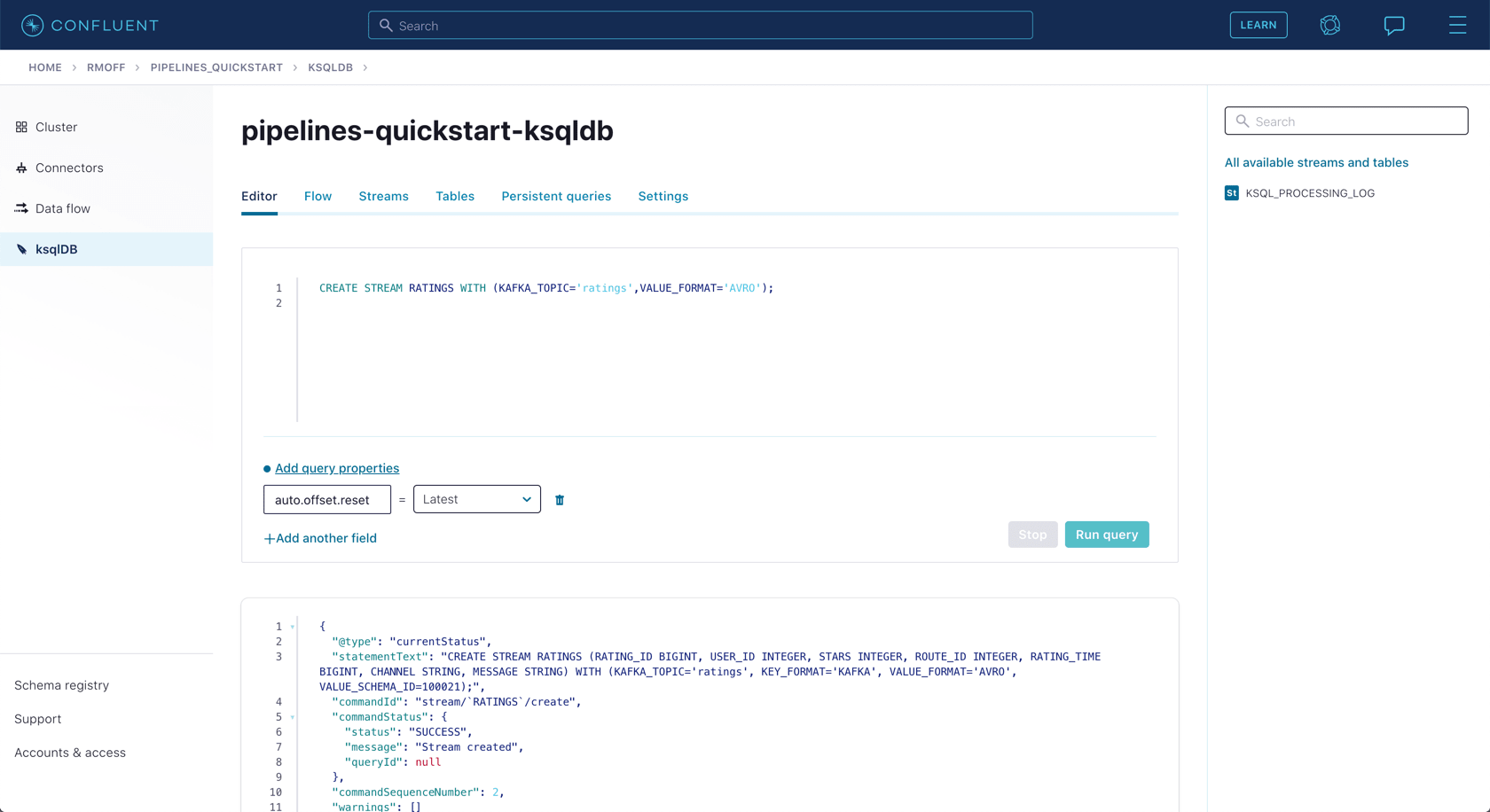Collapse JSON output line 1 fold arrow
This screenshot has width=1490, height=812.
point(293,627)
